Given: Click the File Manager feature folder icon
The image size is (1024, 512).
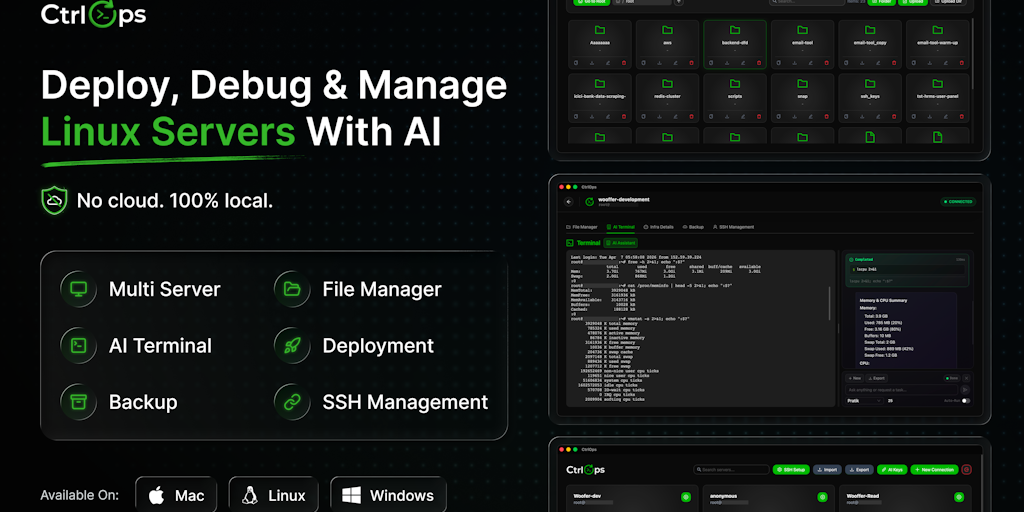Looking at the screenshot, I should tap(292, 289).
